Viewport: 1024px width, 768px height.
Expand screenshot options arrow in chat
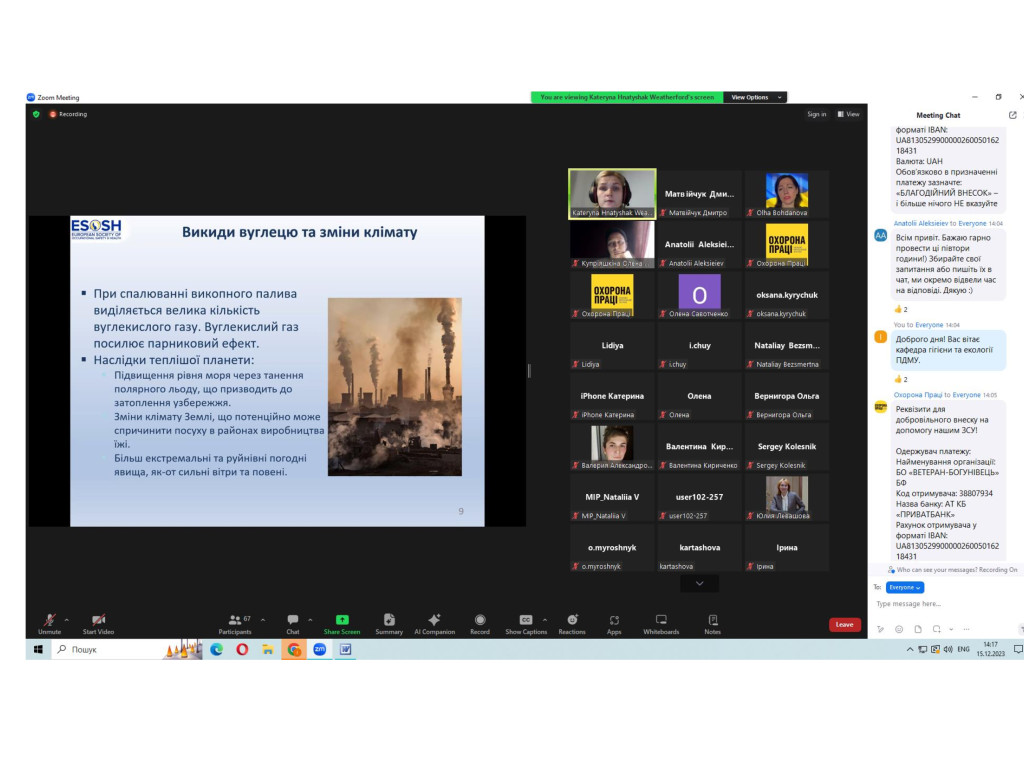pyautogui.click(x=951, y=629)
